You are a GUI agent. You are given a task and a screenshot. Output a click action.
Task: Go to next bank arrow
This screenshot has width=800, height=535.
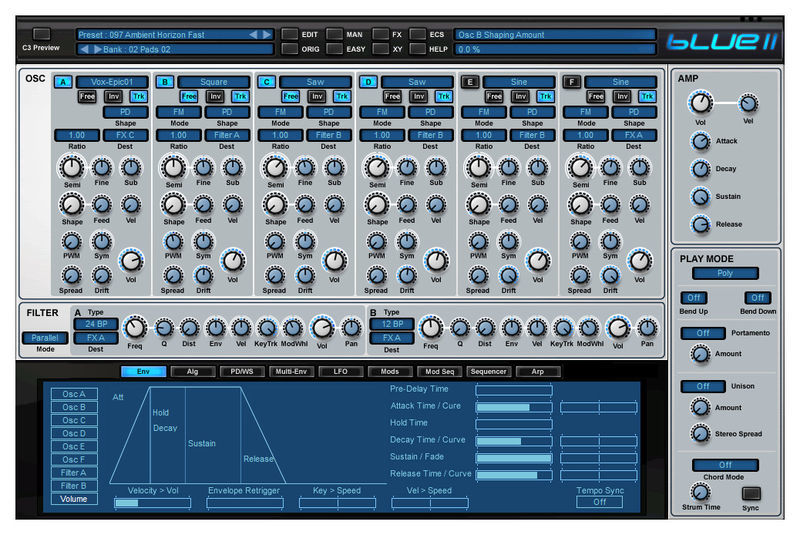click(x=98, y=49)
